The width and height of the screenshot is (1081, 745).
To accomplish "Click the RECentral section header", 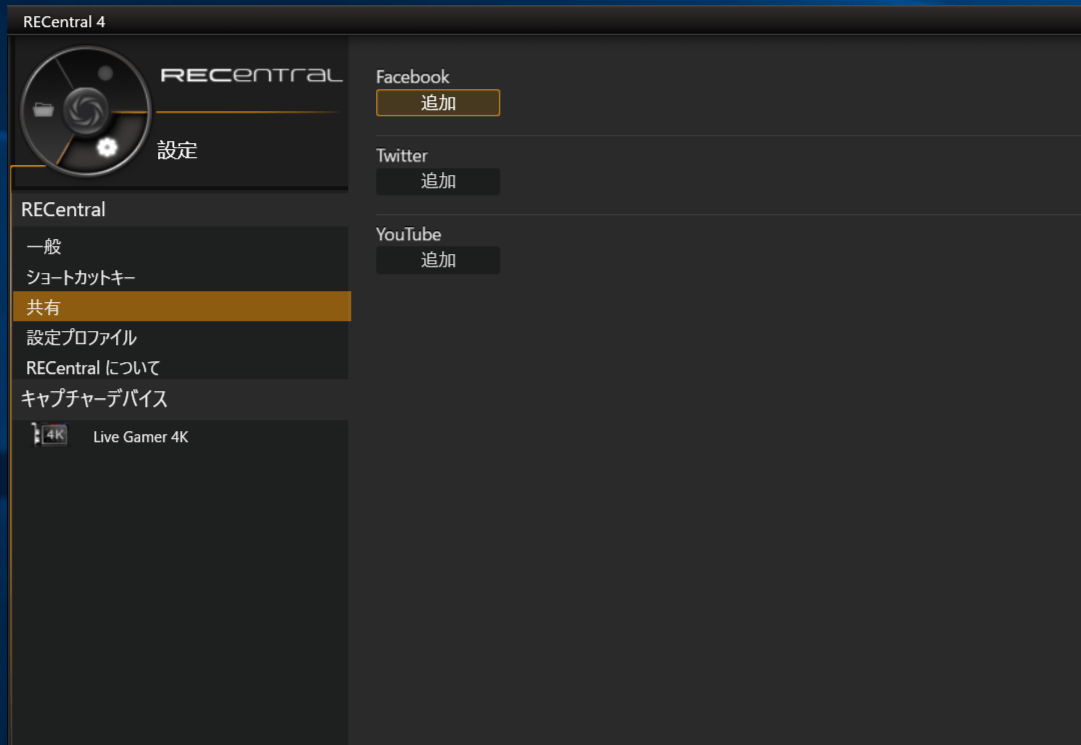I will pos(181,210).
